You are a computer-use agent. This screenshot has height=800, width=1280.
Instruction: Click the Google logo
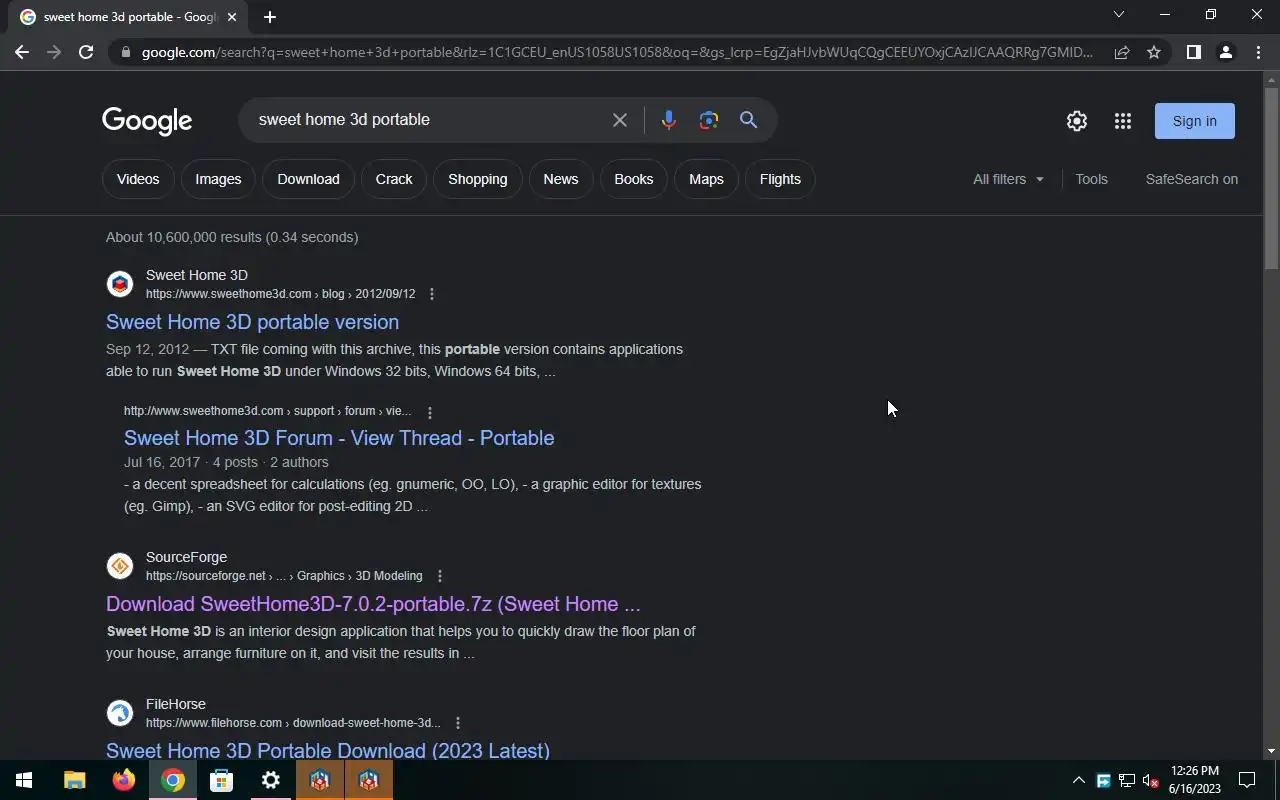(x=147, y=121)
